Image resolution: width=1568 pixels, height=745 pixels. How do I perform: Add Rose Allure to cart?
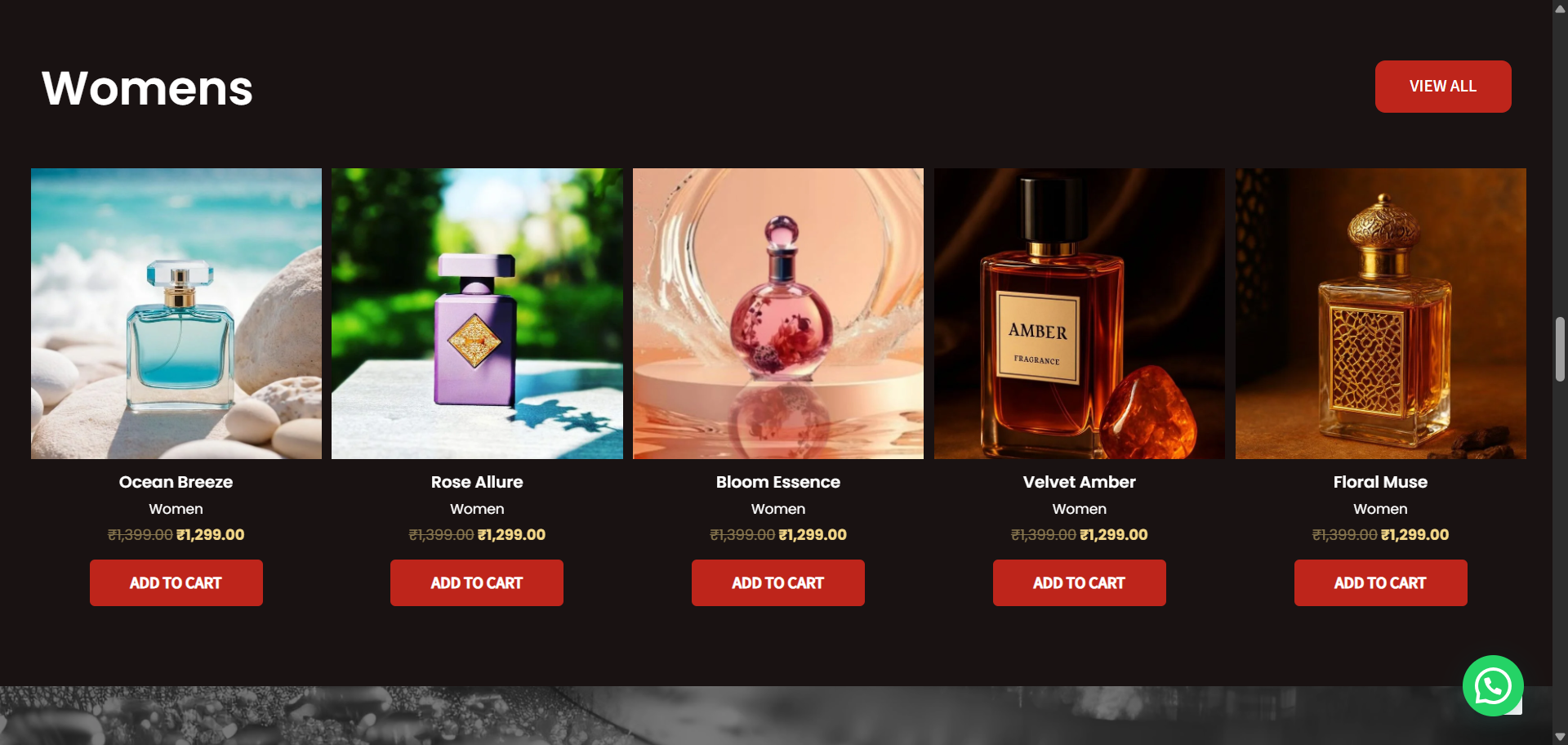click(477, 583)
